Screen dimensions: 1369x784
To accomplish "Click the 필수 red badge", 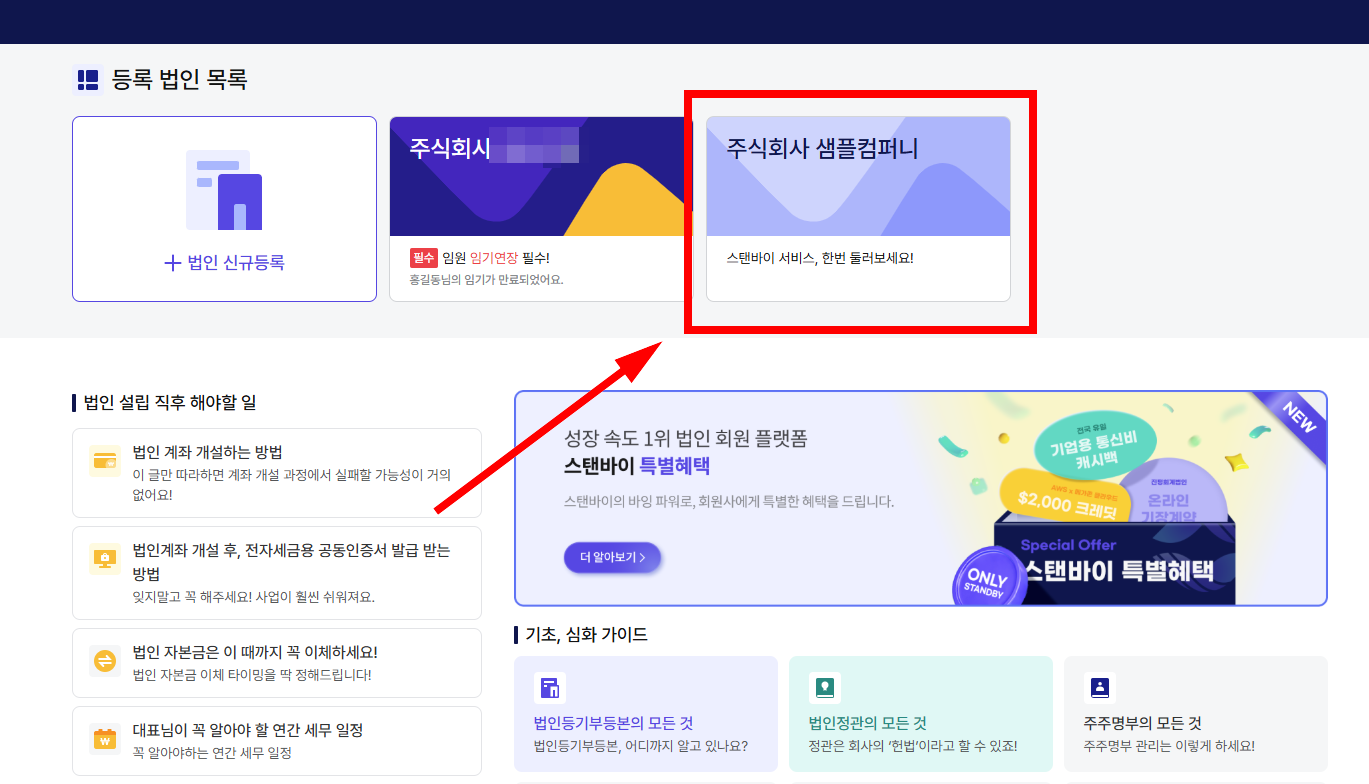I will point(425,257).
